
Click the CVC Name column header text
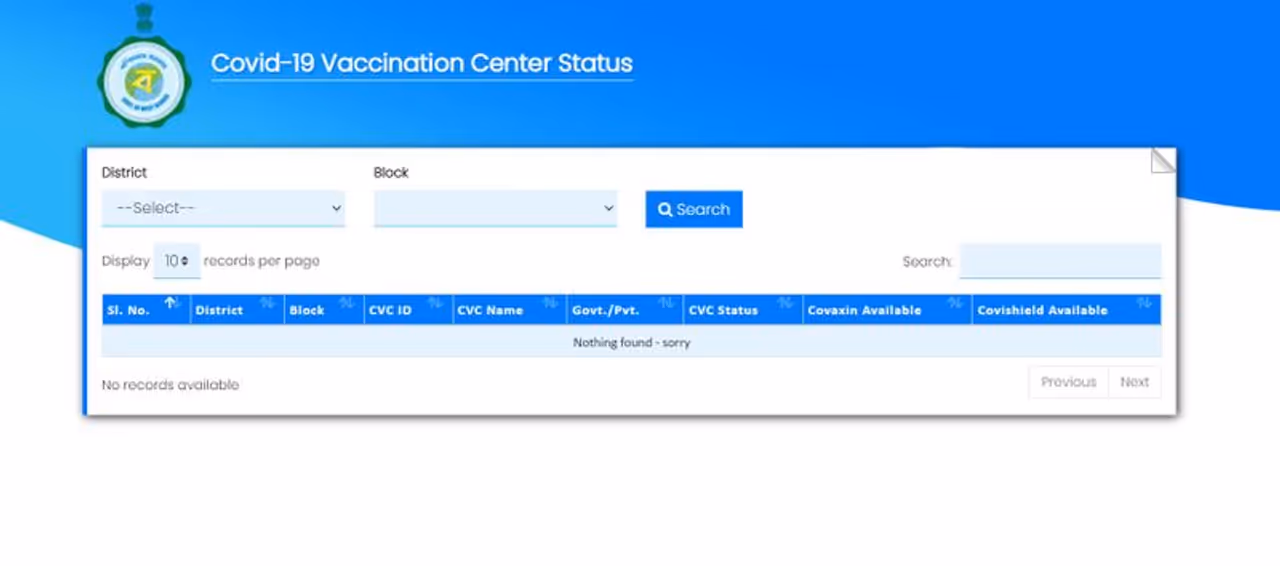pyautogui.click(x=490, y=310)
